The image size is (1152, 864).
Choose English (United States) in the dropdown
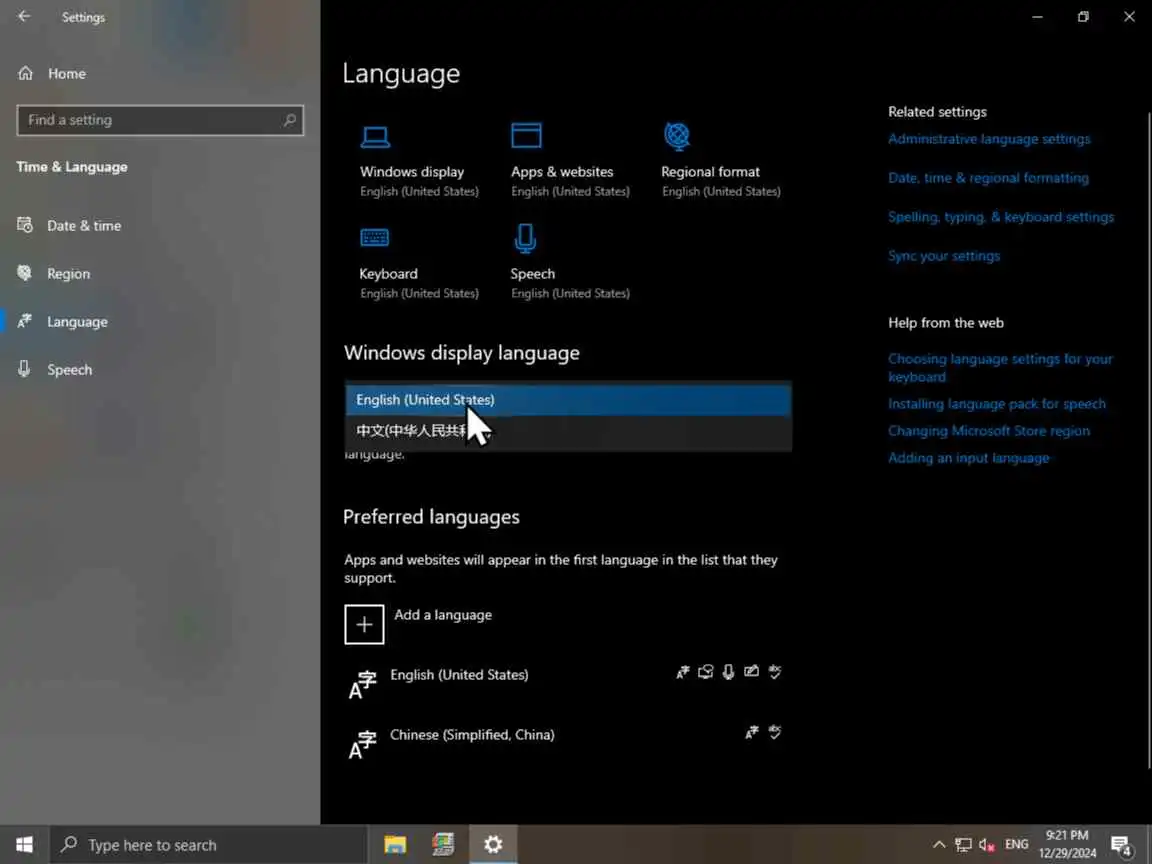pos(568,400)
